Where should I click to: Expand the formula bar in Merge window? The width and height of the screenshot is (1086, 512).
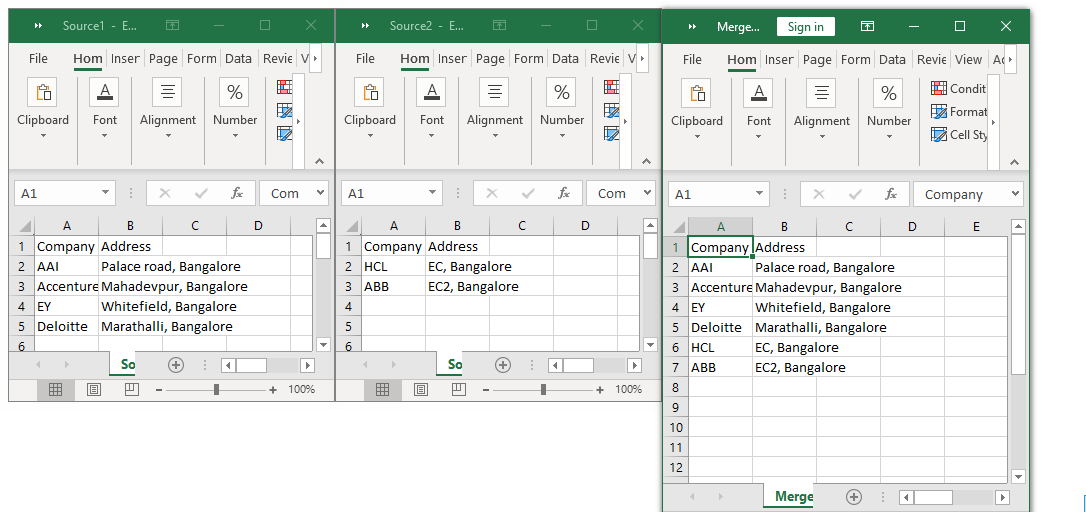(1016, 194)
